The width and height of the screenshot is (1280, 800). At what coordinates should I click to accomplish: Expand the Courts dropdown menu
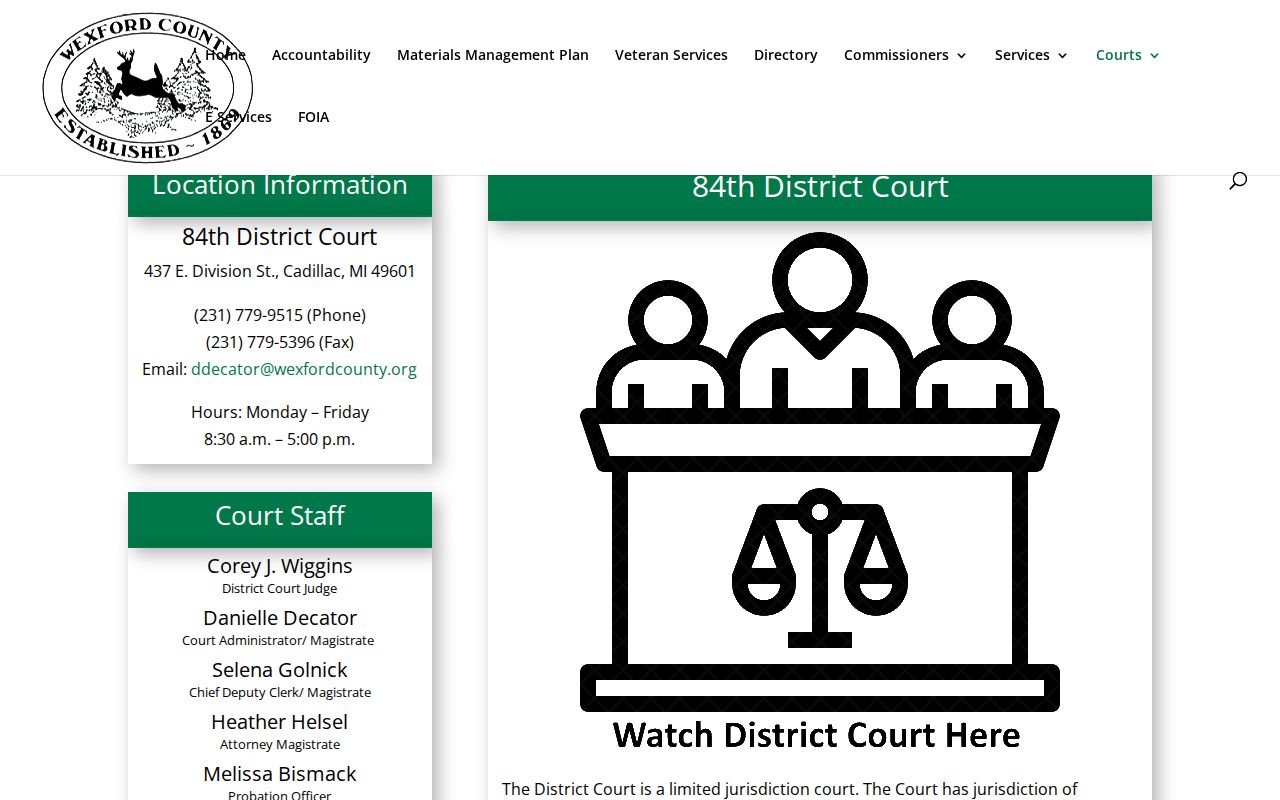click(x=1127, y=55)
